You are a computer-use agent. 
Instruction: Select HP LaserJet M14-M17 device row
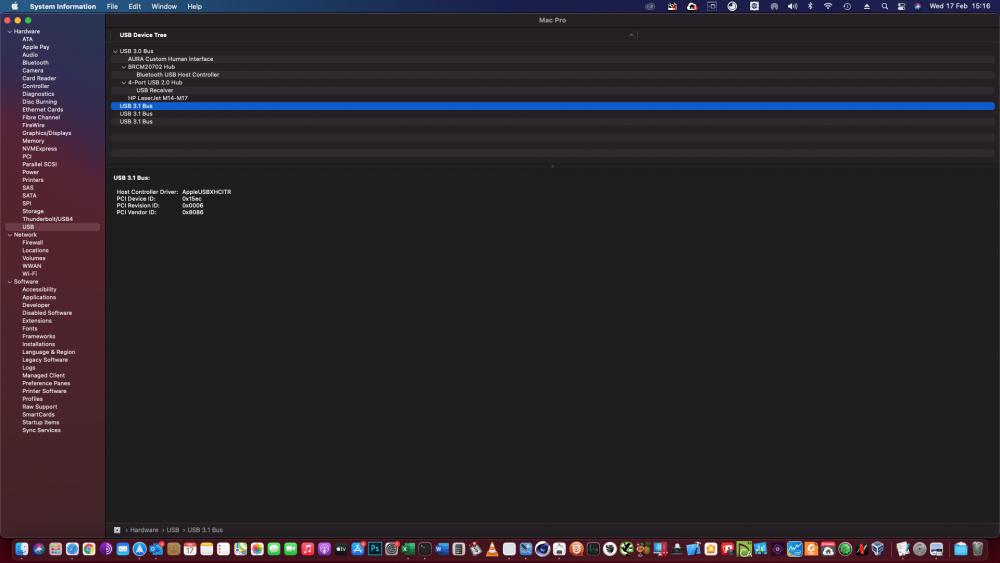click(552, 98)
